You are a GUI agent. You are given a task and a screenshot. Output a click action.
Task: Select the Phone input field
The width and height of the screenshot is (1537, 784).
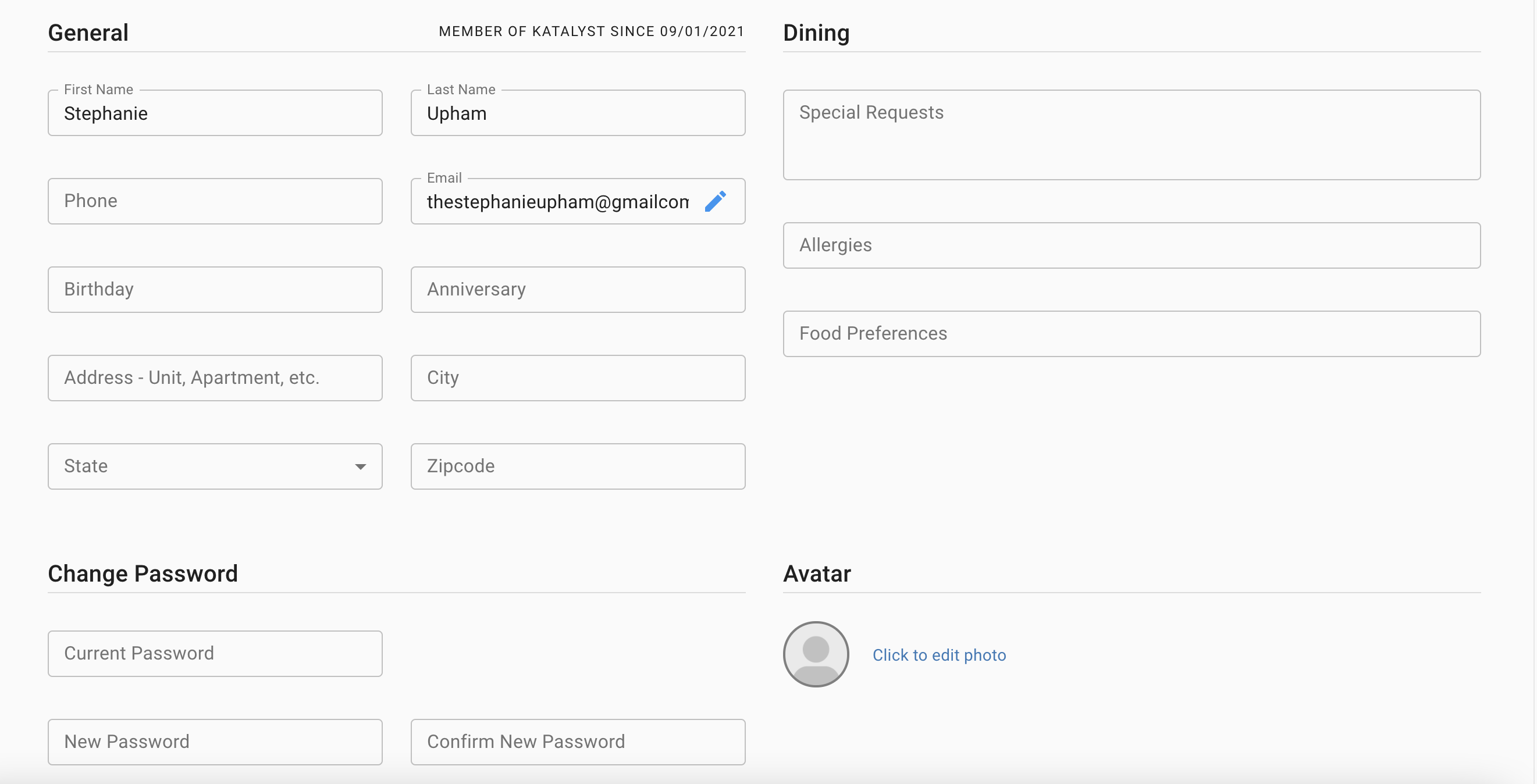(x=215, y=201)
